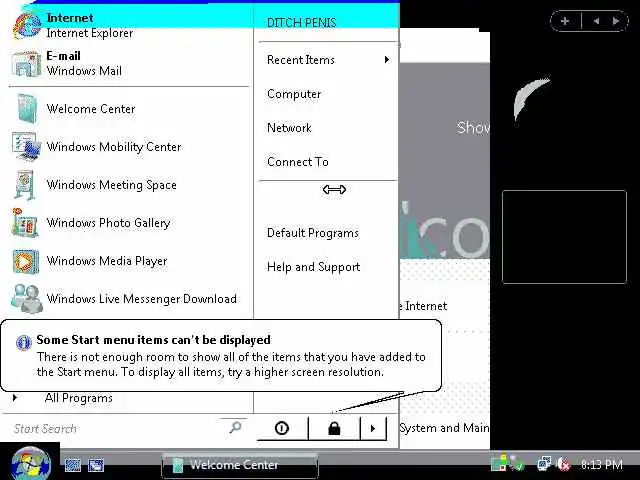Click the taskbar clock
The image size is (640, 480).
point(602,464)
